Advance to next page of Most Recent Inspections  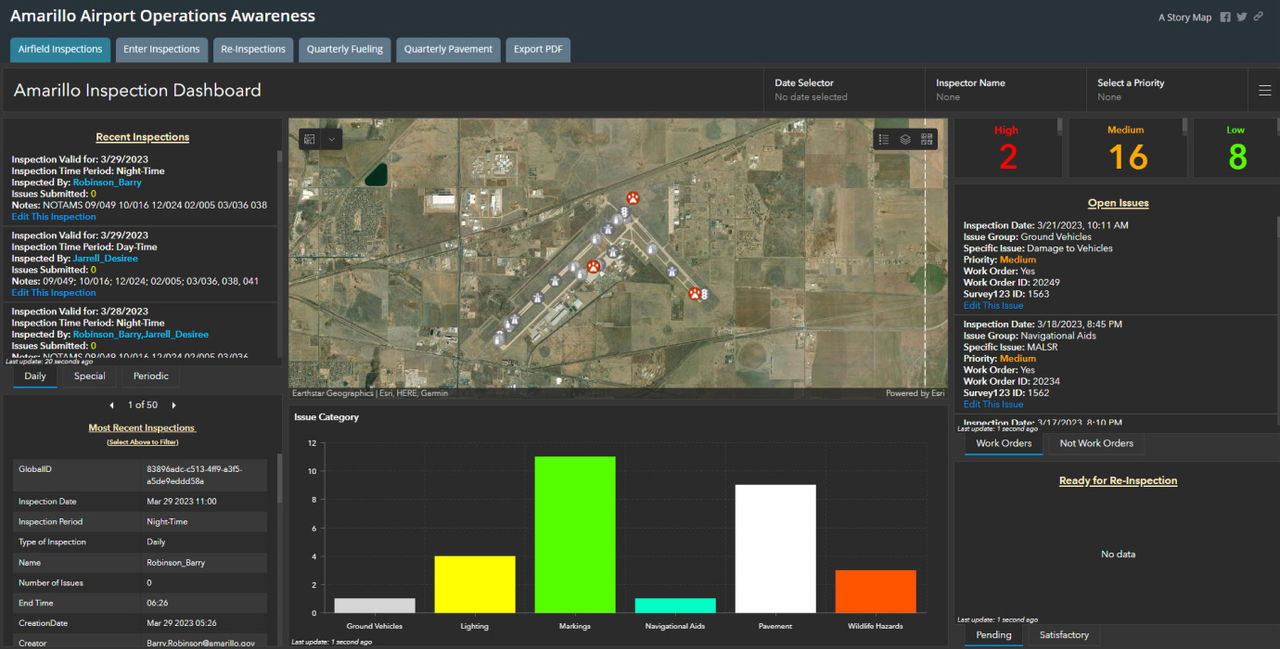point(173,405)
